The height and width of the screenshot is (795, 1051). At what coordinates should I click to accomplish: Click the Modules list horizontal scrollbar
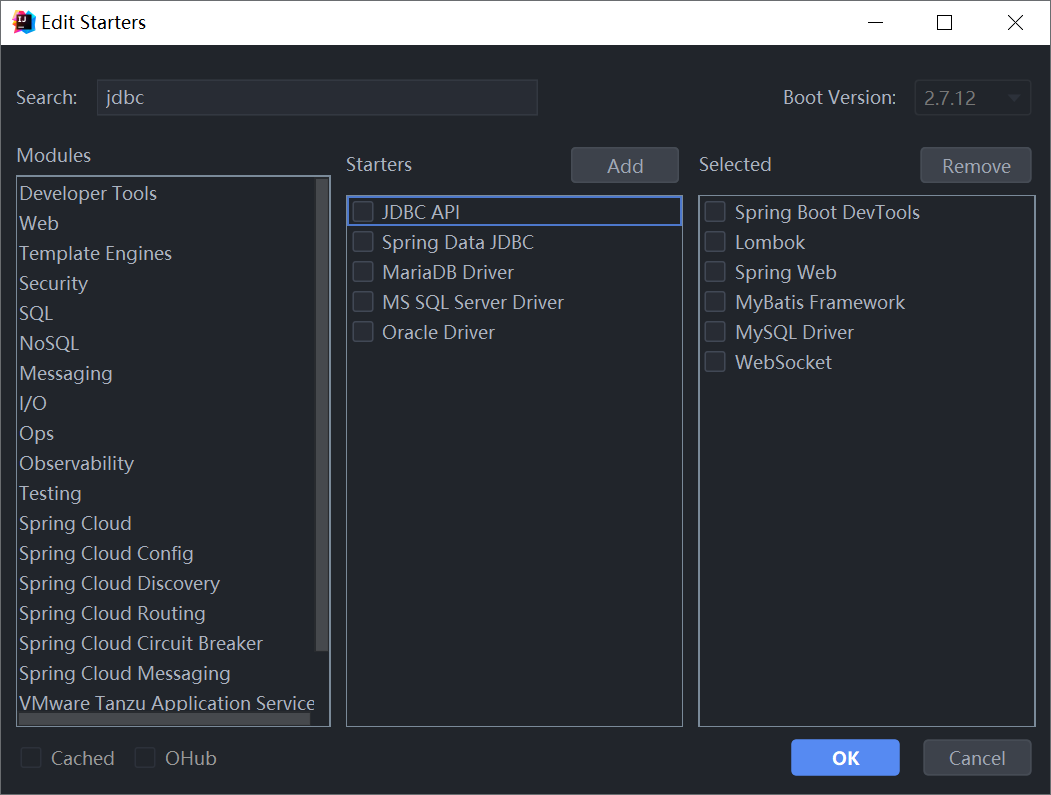pyautogui.click(x=164, y=719)
